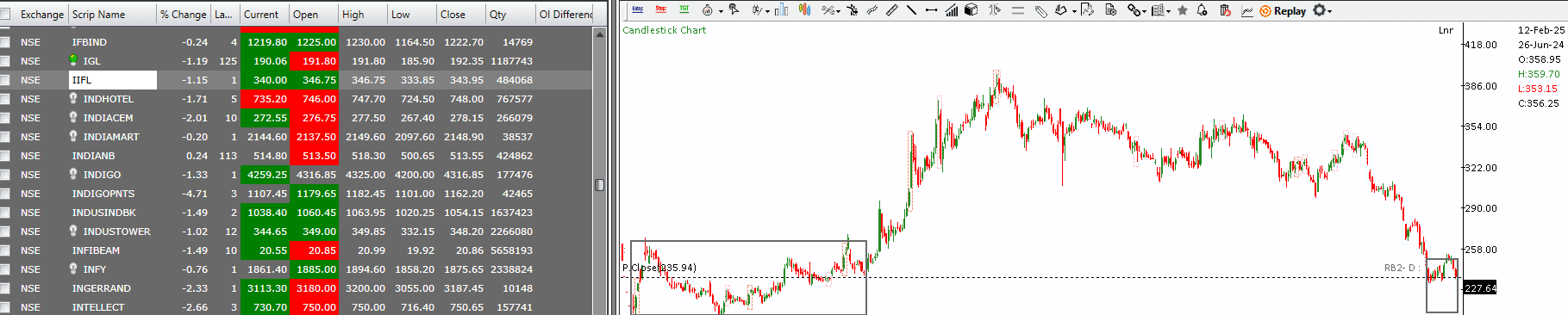Tick the checkbox for INDIGO row
The height and width of the screenshot is (315, 1568).
(x=5, y=175)
